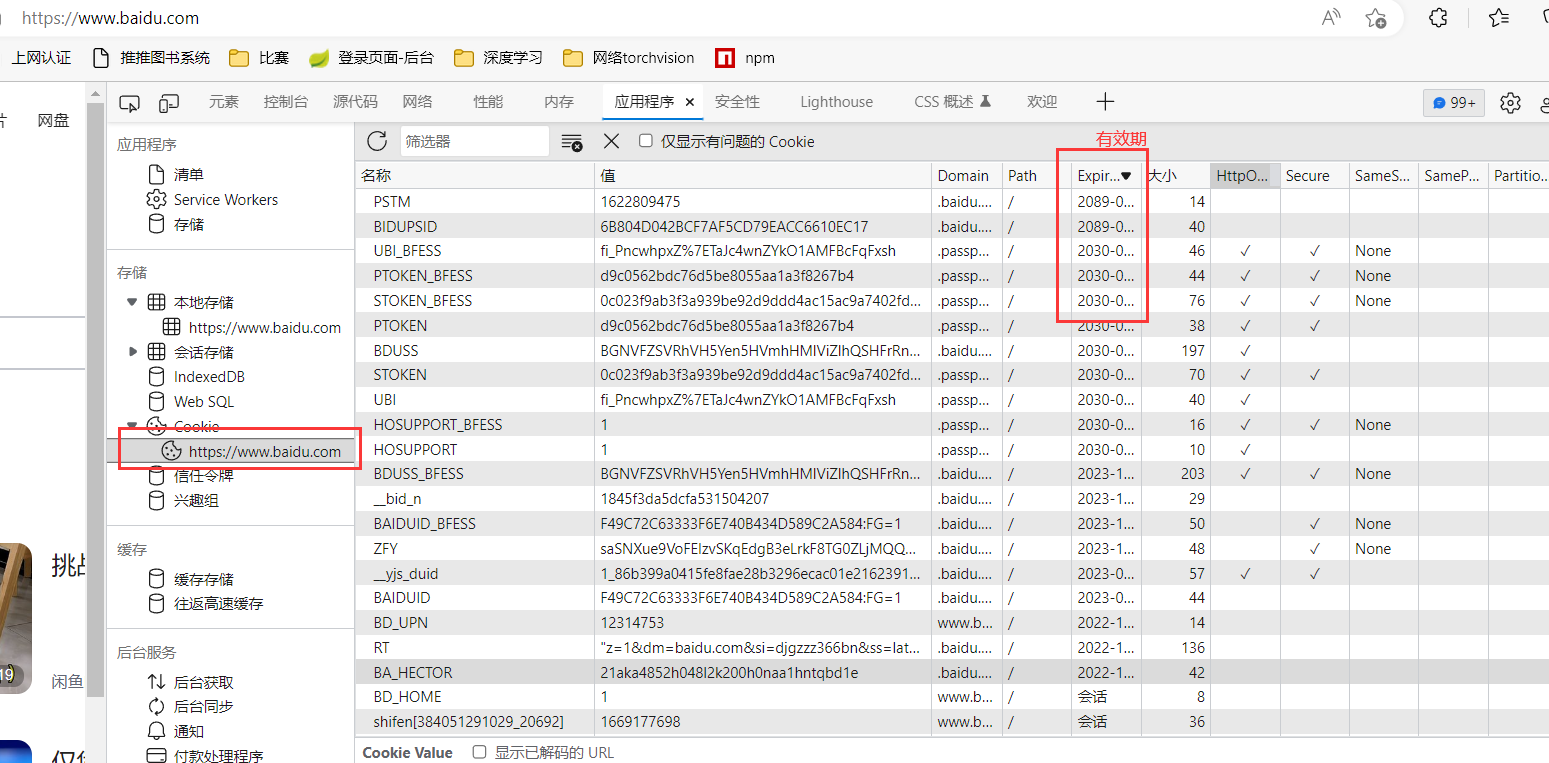Select the PSTM cookie row
This screenshot has height=763, width=1549.
pos(952,201)
